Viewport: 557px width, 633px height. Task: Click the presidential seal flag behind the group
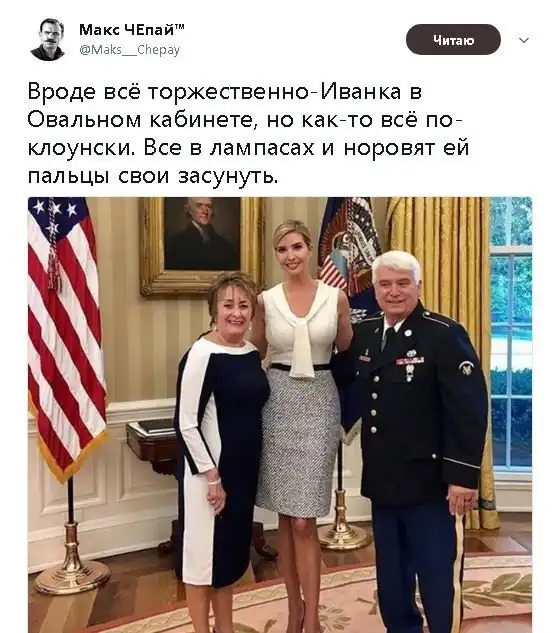tap(349, 258)
